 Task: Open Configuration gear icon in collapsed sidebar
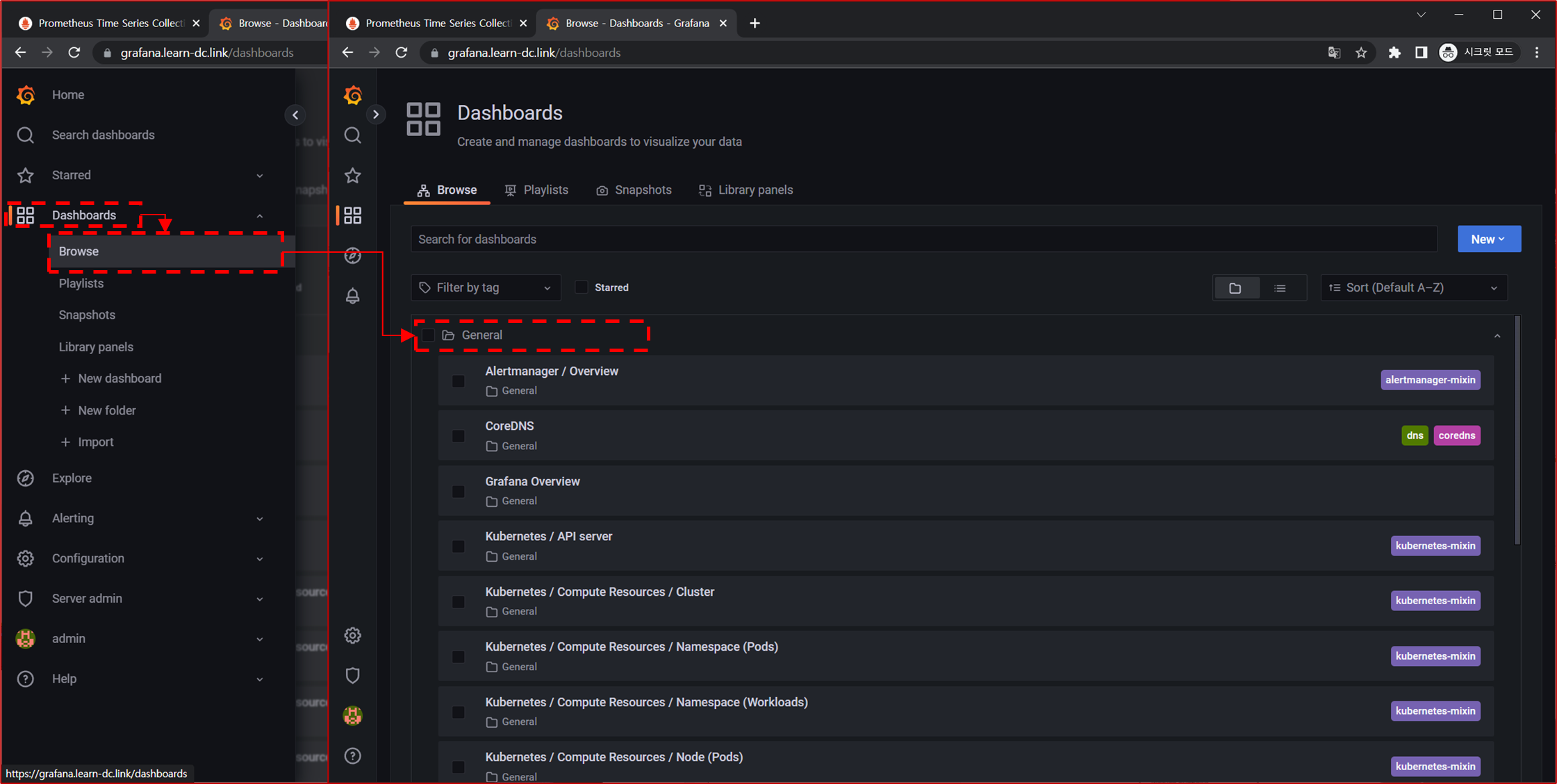click(353, 635)
